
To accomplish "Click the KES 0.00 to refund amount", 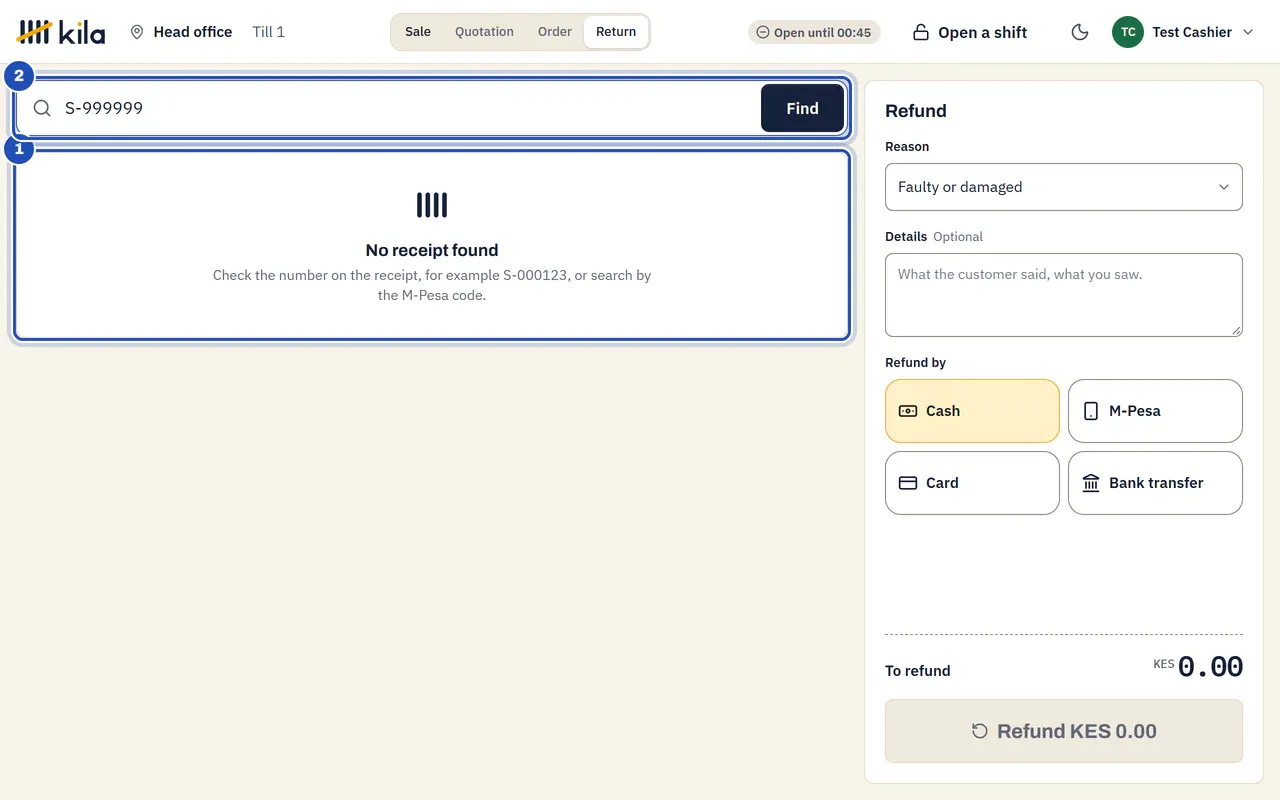I will point(1198,667).
